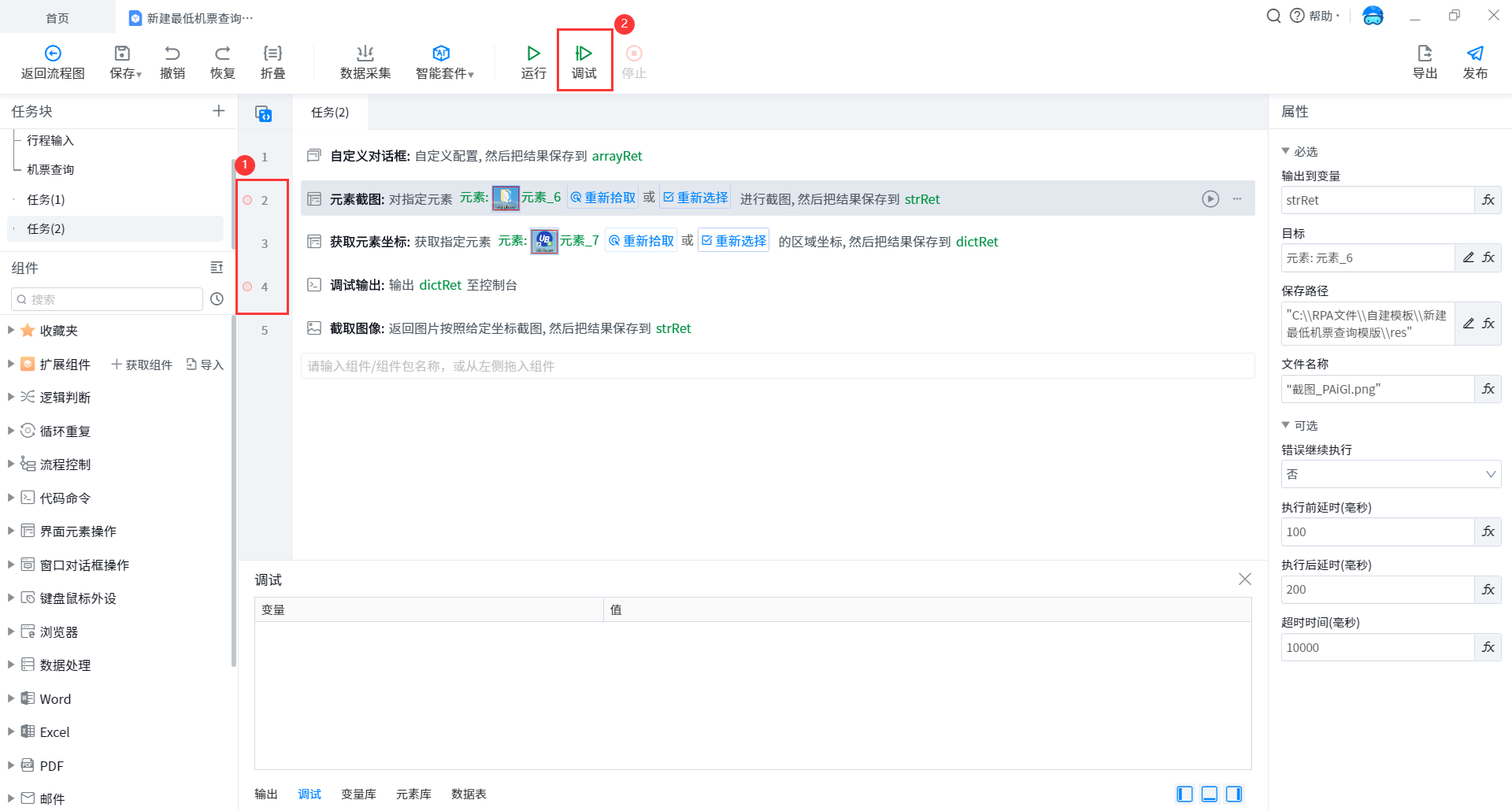Switch to the 输出 tab
Screen dimensions: 1512x811
point(266,794)
